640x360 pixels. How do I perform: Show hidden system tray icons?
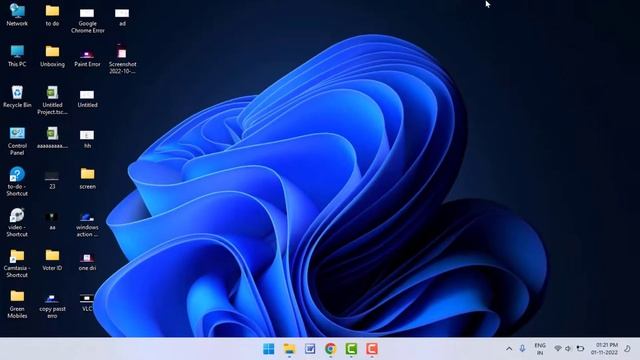coord(509,349)
